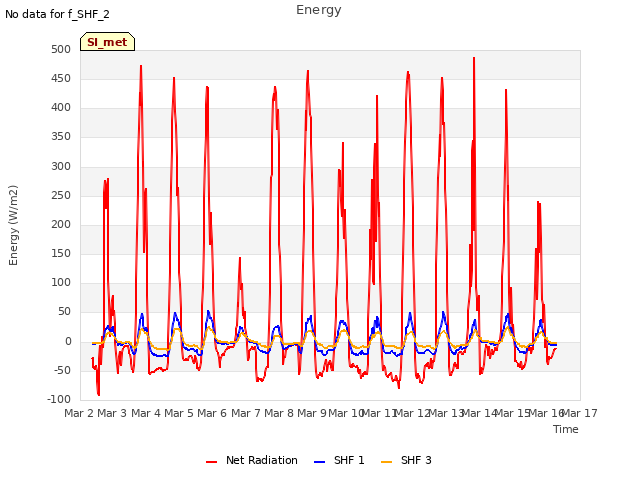Click the Mar 5 x-axis date label
Image resolution: width=640 pixels, height=480 pixels.
click(x=179, y=413)
